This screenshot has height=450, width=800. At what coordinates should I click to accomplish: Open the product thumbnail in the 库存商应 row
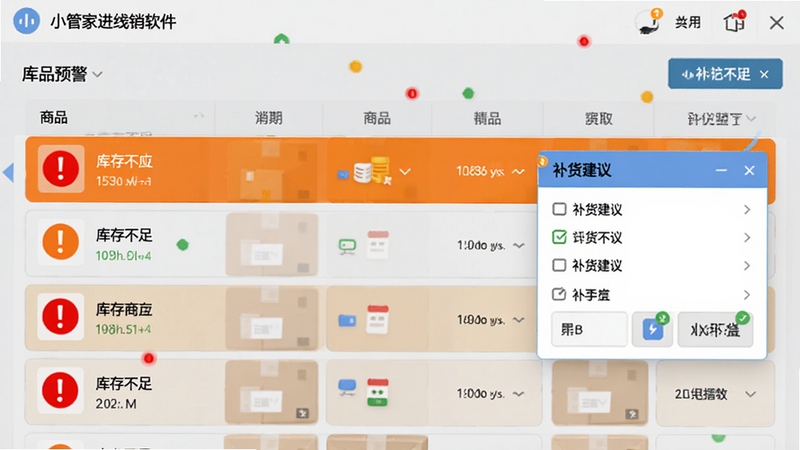point(271,317)
